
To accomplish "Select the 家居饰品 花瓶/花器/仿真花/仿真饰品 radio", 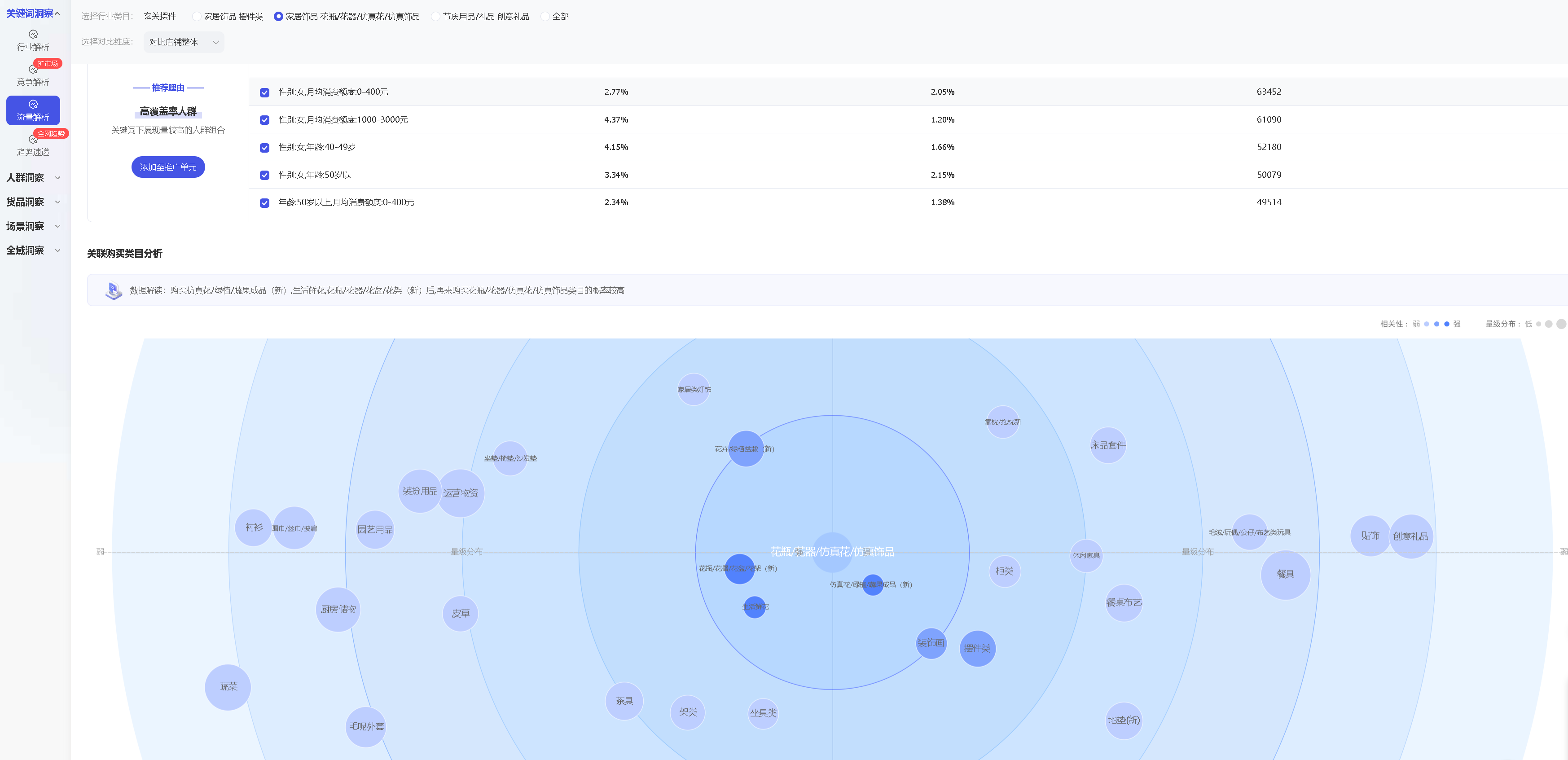I will click(x=278, y=17).
